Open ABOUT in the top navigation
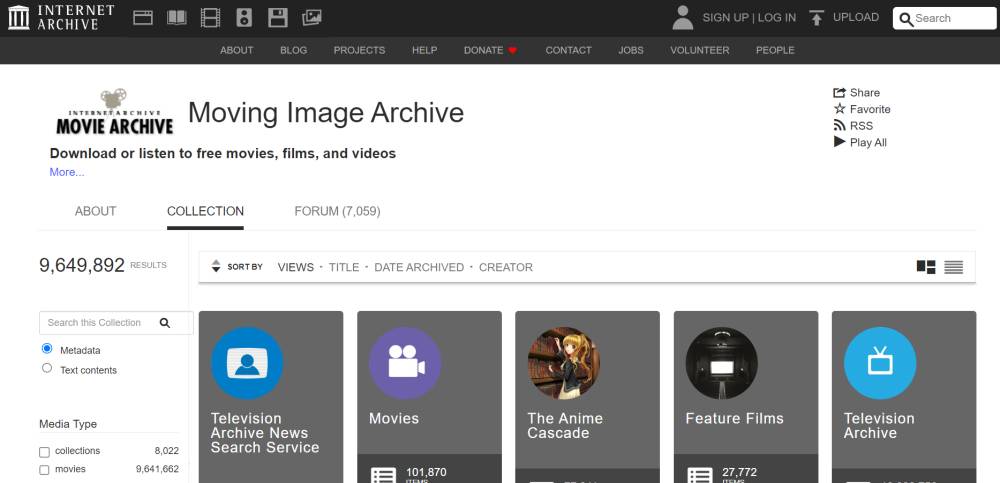The image size is (1000, 483). tap(237, 50)
